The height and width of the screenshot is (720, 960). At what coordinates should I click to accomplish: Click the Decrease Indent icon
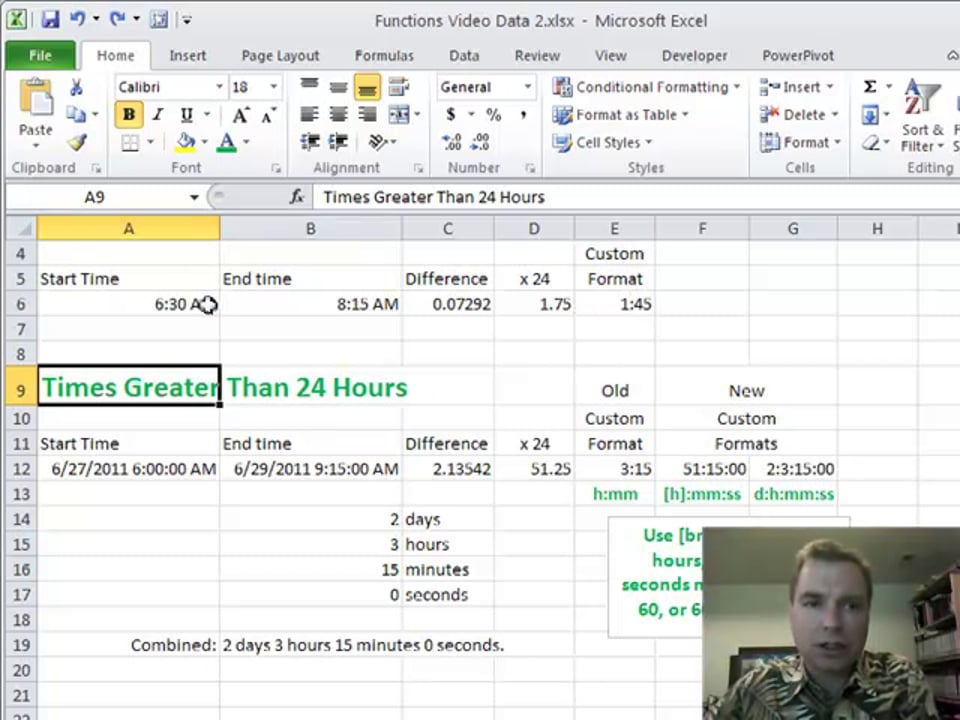coord(310,143)
